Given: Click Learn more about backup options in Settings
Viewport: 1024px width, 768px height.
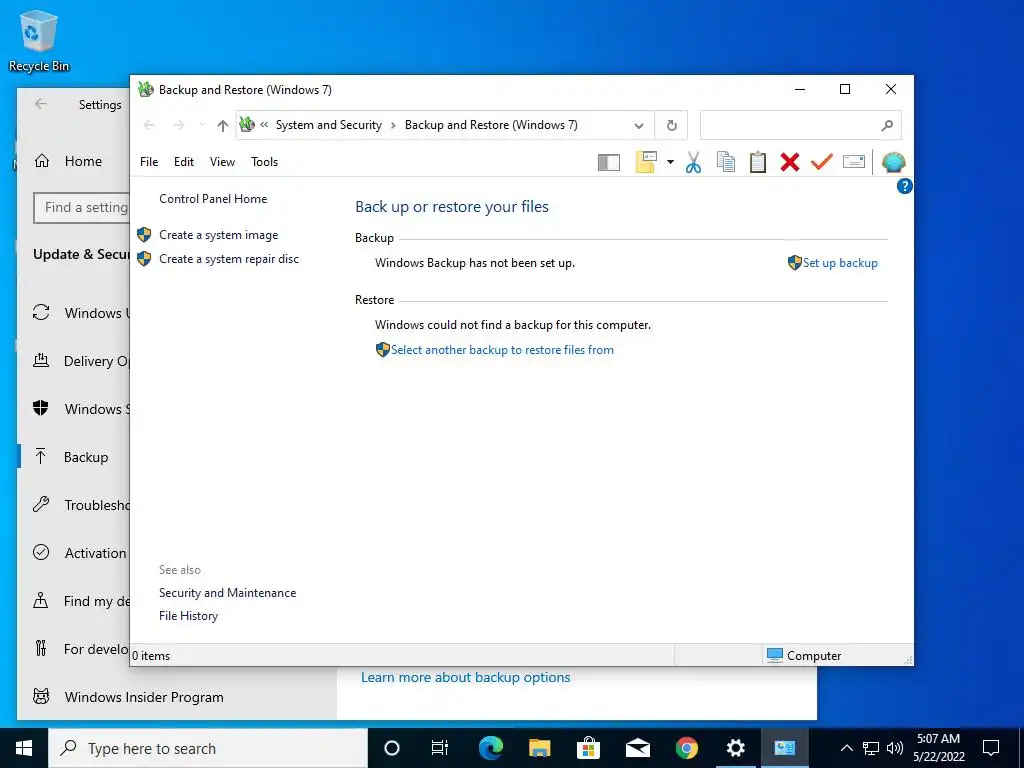Looking at the screenshot, I should pyautogui.click(x=466, y=678).
